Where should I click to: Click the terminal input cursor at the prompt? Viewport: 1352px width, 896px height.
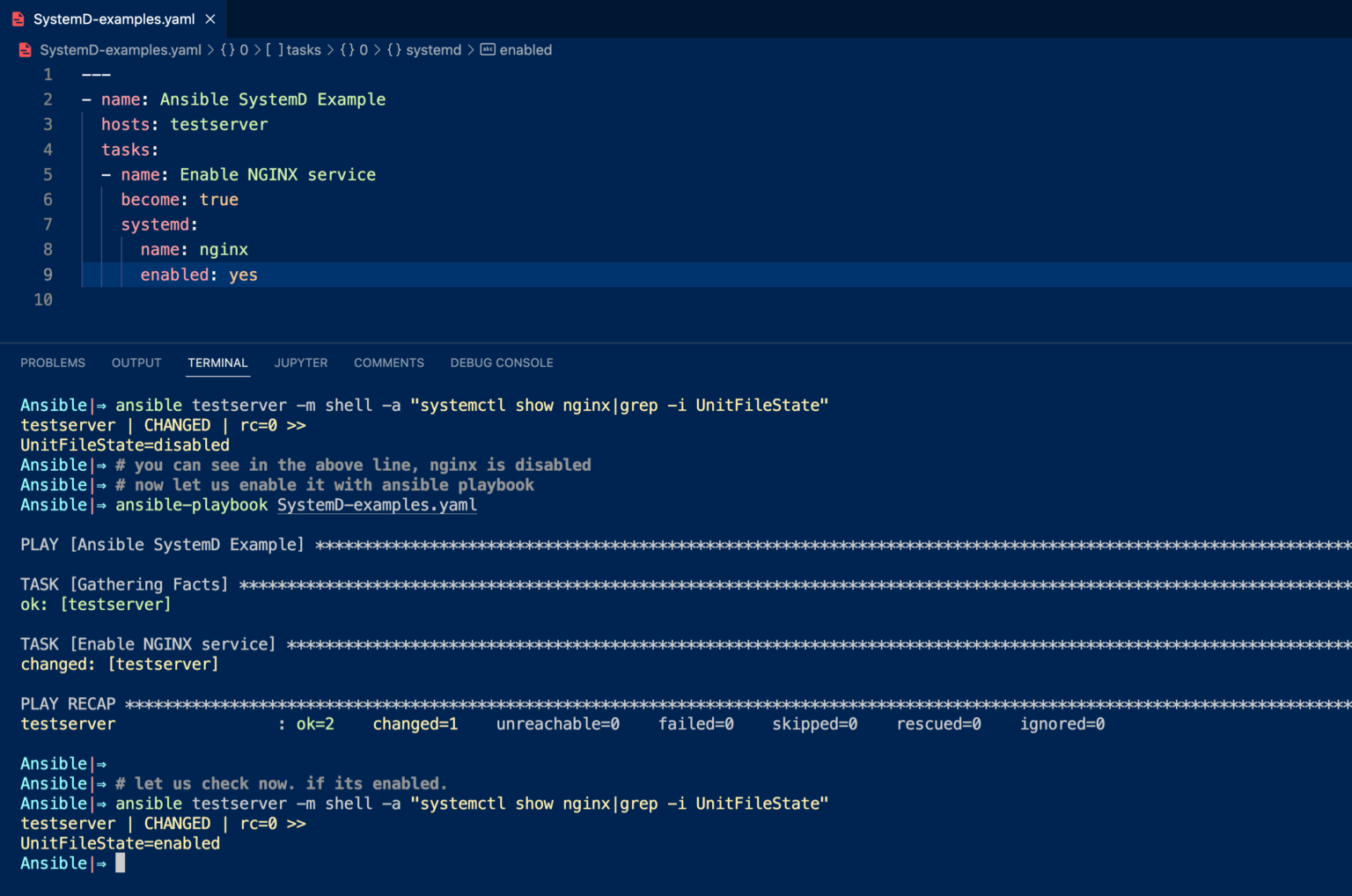pos(120,863)
